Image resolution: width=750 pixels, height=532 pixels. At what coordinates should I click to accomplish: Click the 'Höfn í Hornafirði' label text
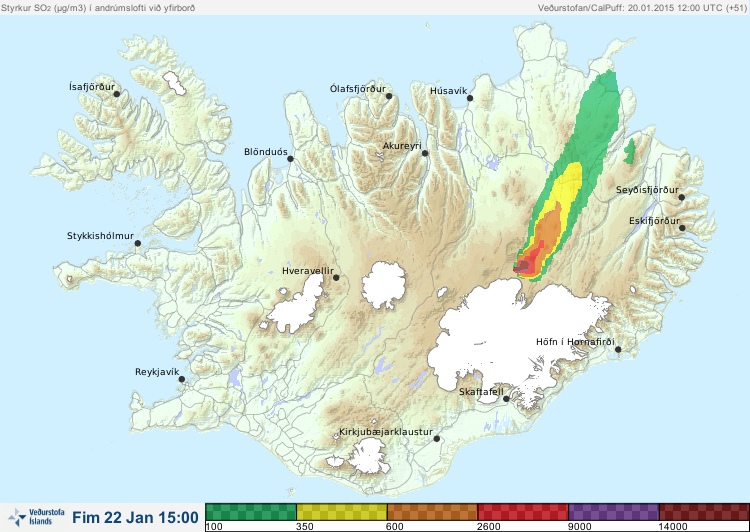point(575,342)
